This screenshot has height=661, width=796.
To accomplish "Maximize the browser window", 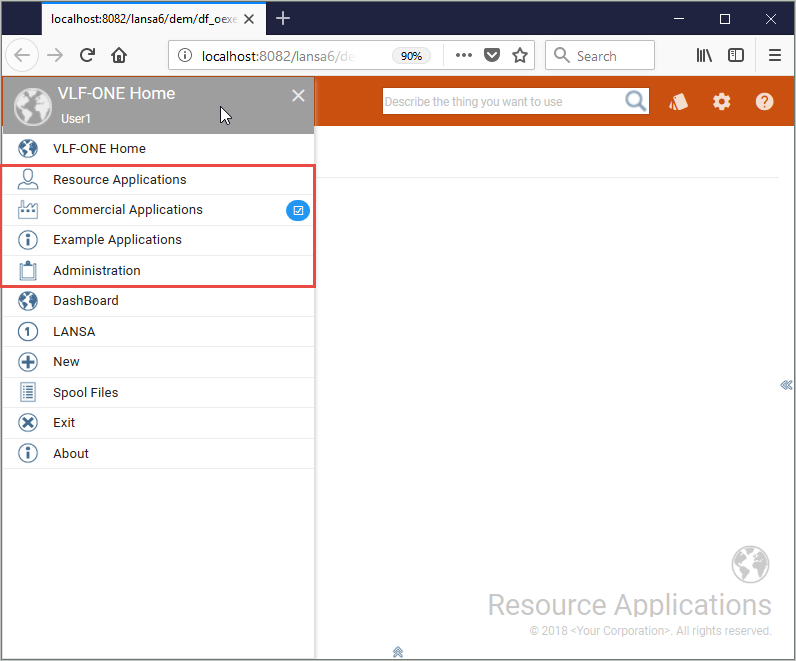I will pyautogui.click(x=725, y=19).
